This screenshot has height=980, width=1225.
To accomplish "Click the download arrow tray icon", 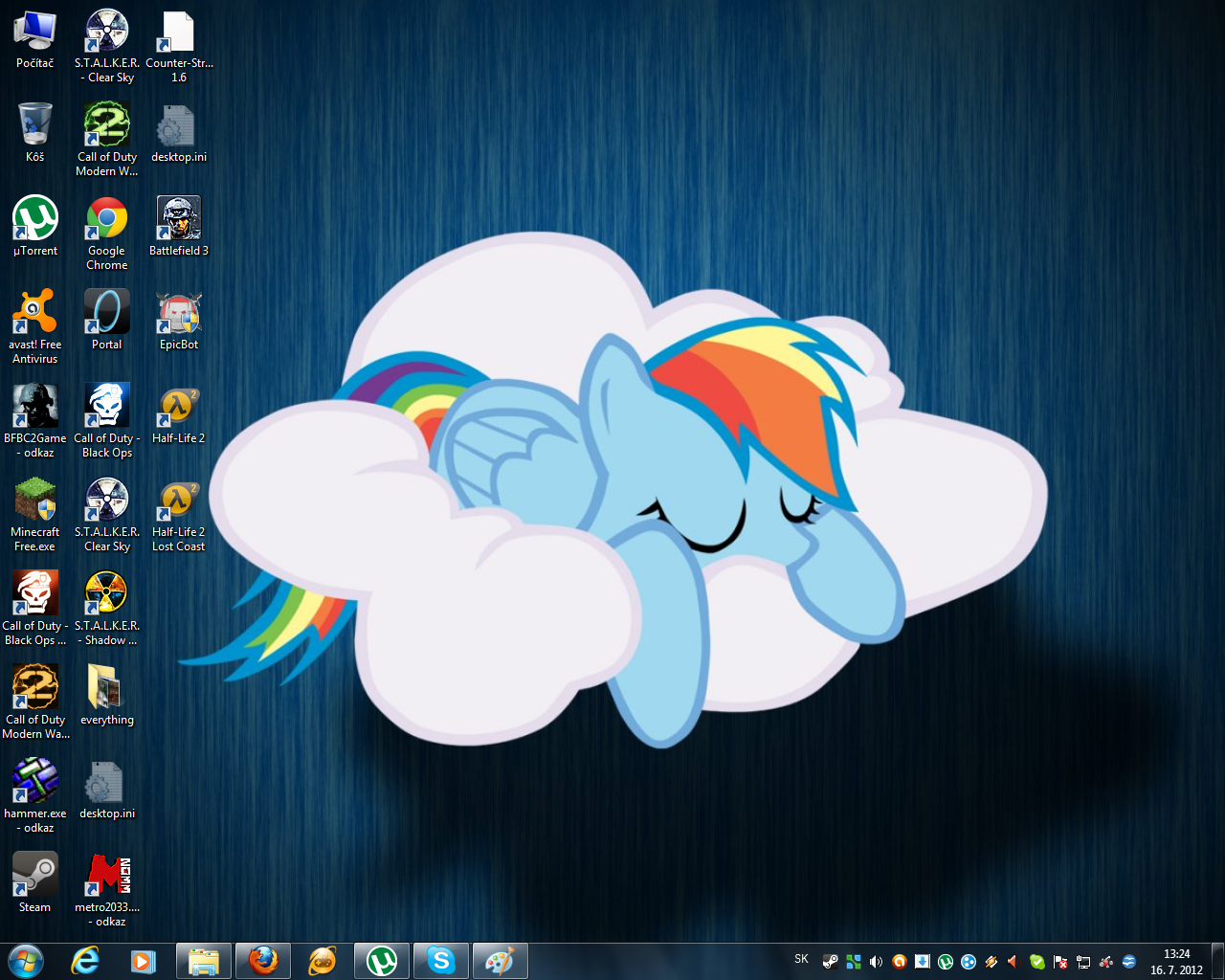I will point(923,962).
